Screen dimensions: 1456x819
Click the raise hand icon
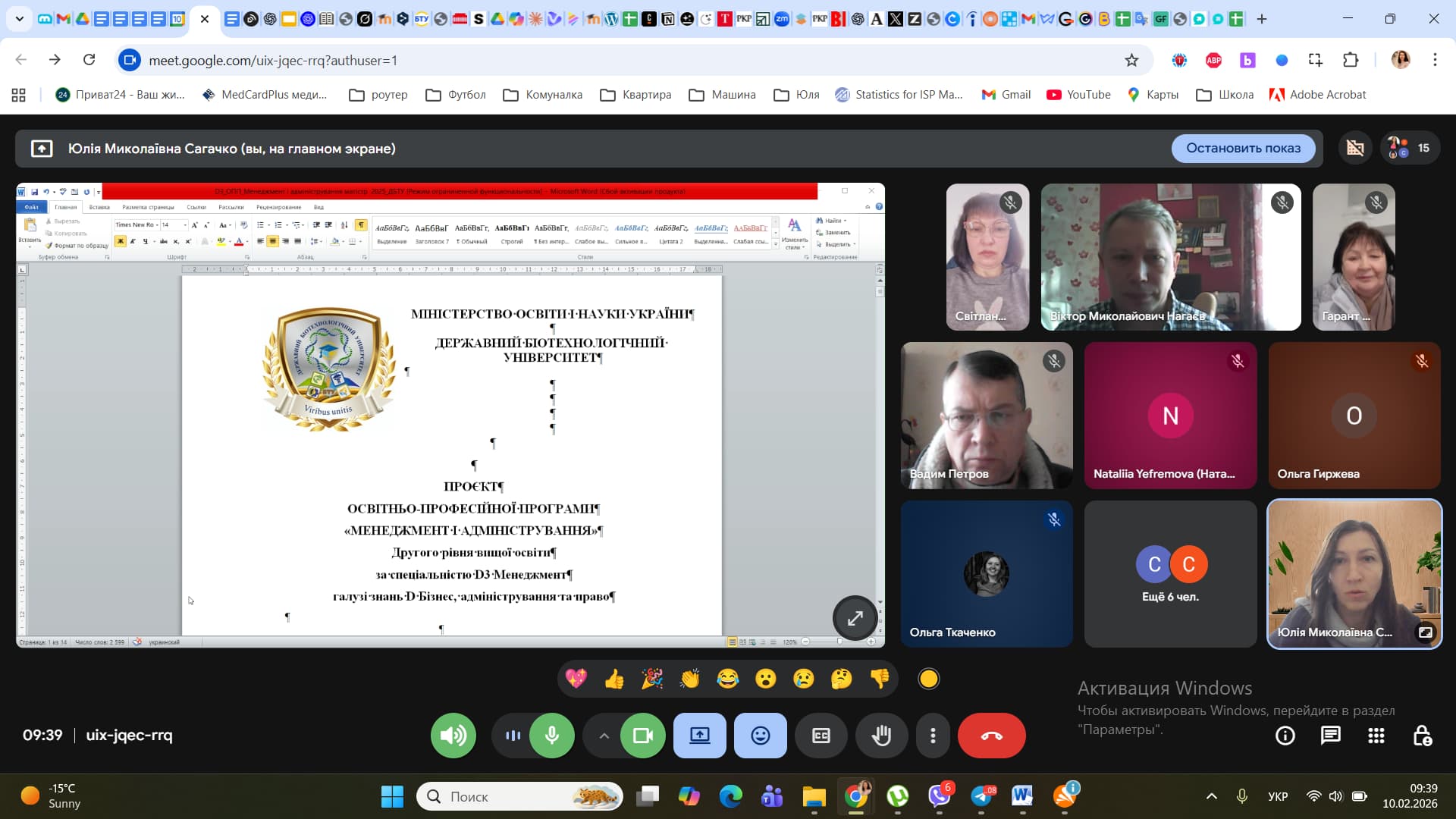click(881, 736)
